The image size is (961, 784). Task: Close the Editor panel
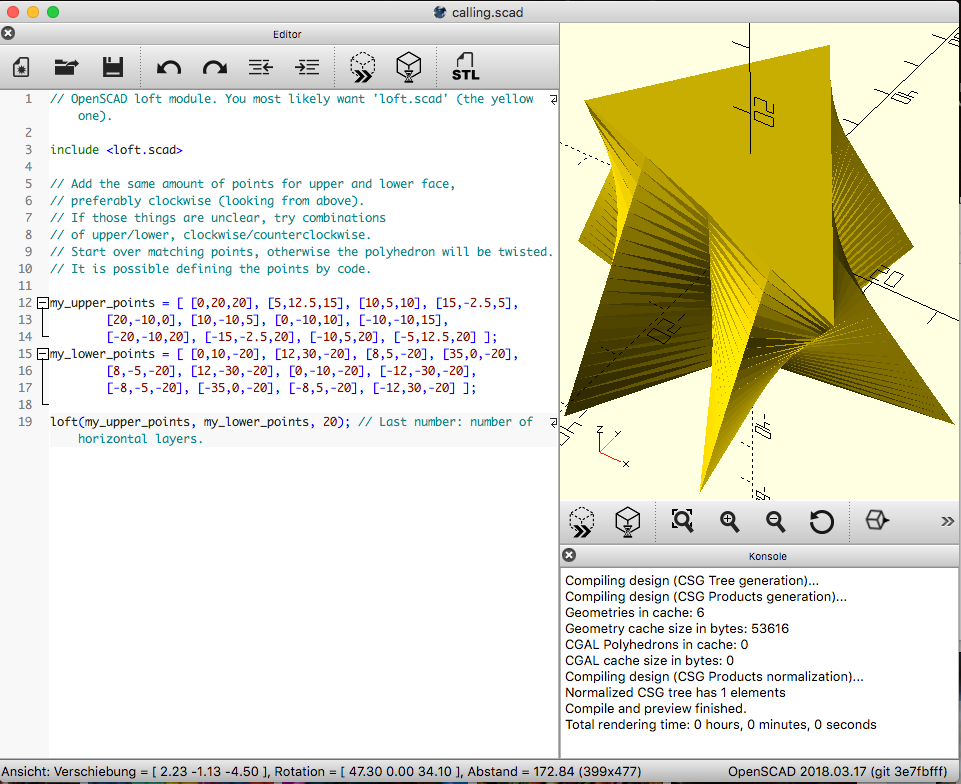pos(8,34)
